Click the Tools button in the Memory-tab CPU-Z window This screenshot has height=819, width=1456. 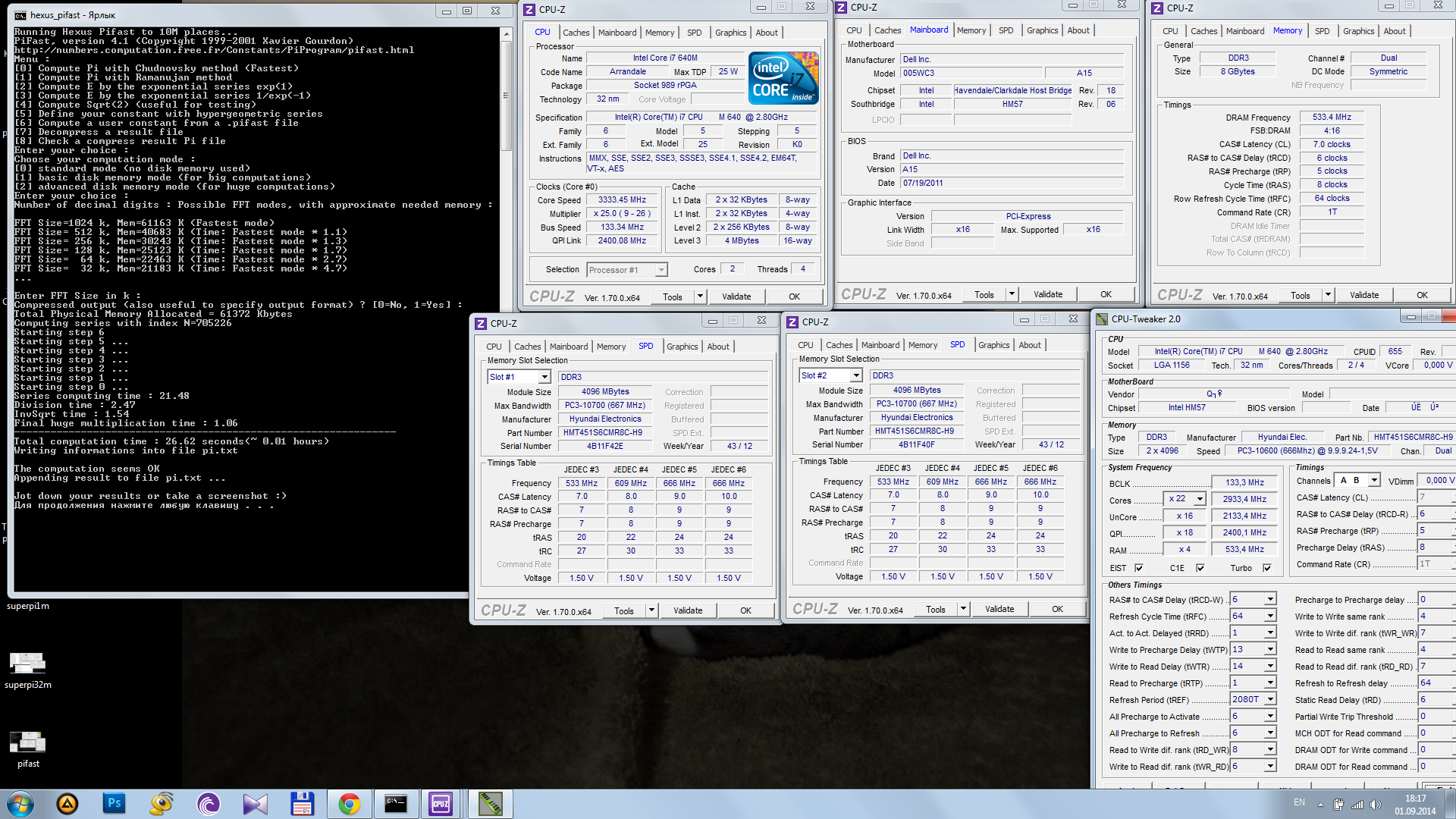coord(1300,296)
